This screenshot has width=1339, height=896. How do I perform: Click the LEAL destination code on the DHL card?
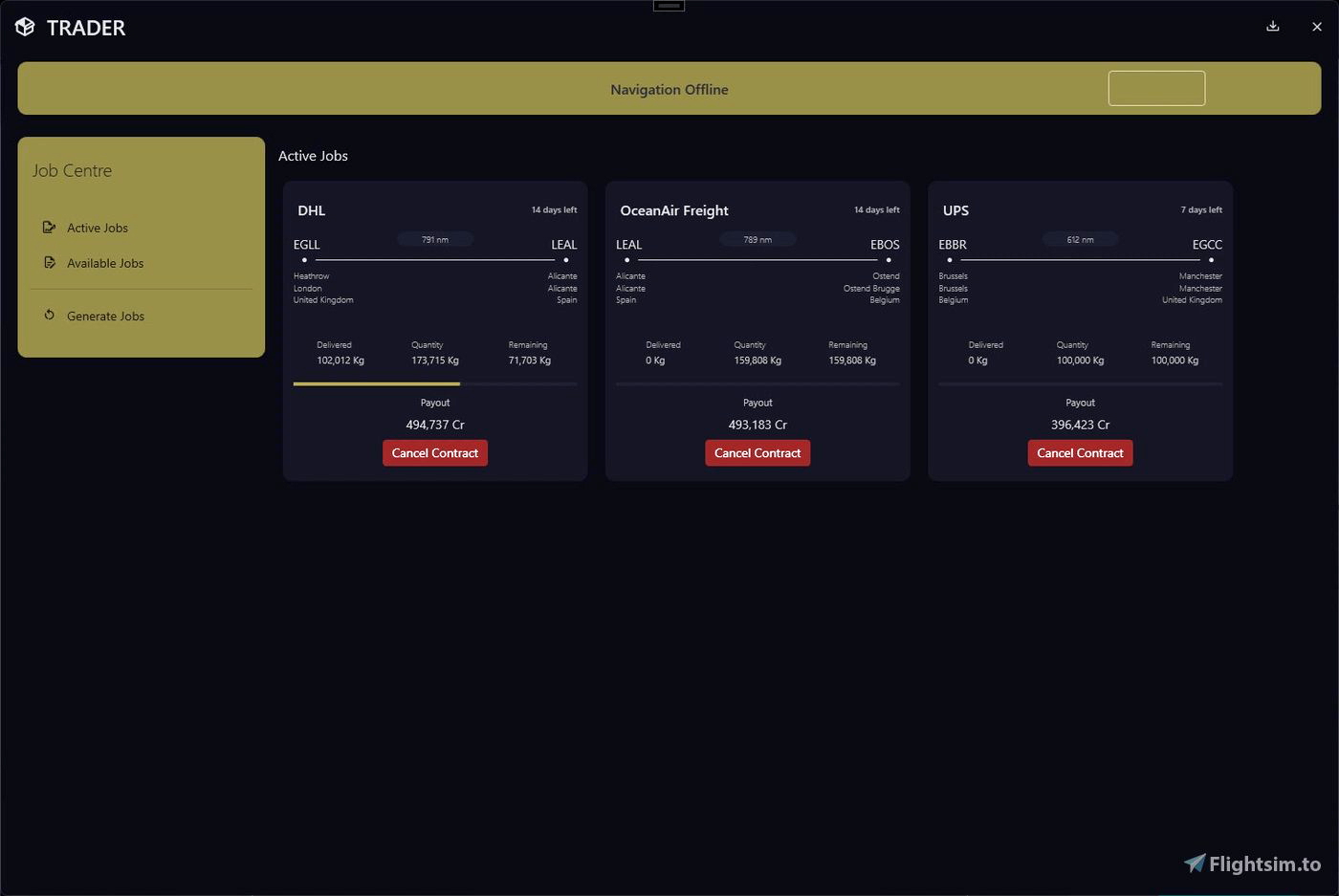click(564, 245)
